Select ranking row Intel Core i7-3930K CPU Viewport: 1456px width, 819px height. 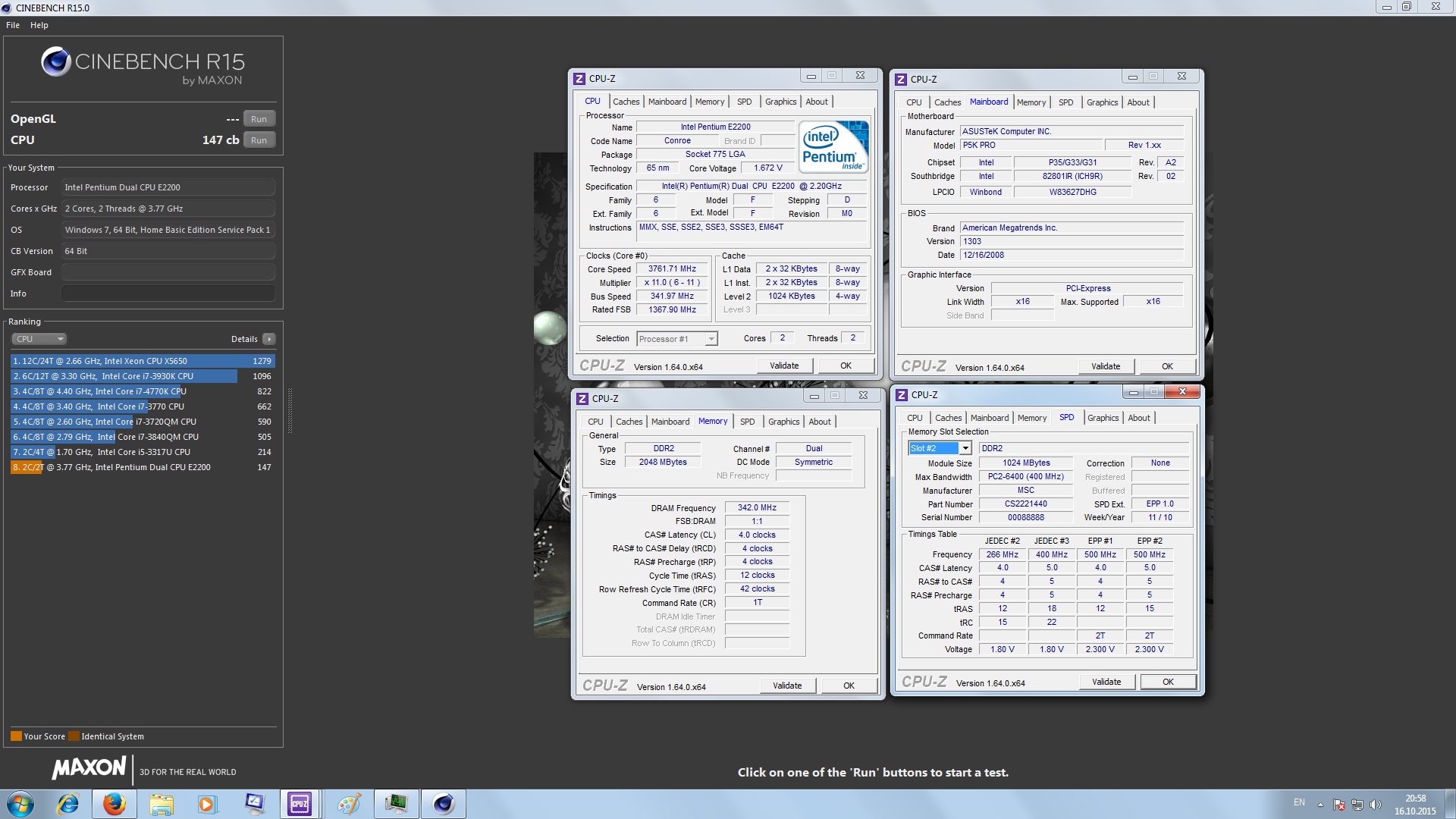click(x=143, y=376)
